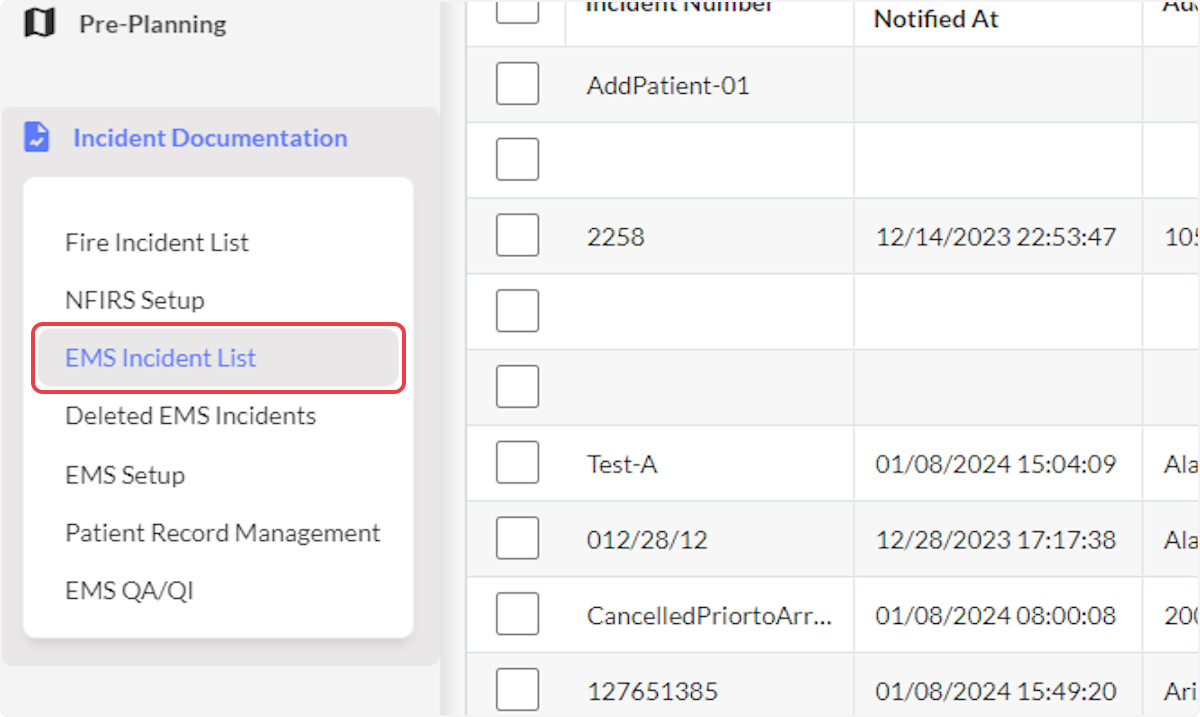Image resolution: width=1200 pixels, height=717 pixels.
Task: Open Fire Incident List
Action: (157, 242)
